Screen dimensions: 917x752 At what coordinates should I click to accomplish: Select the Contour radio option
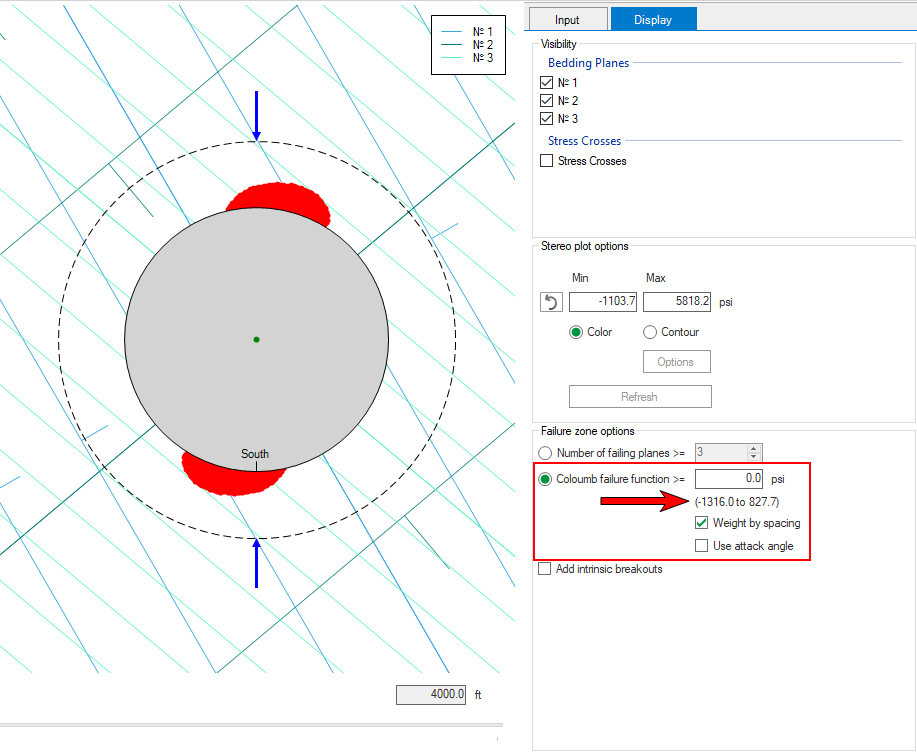point(650,332)
